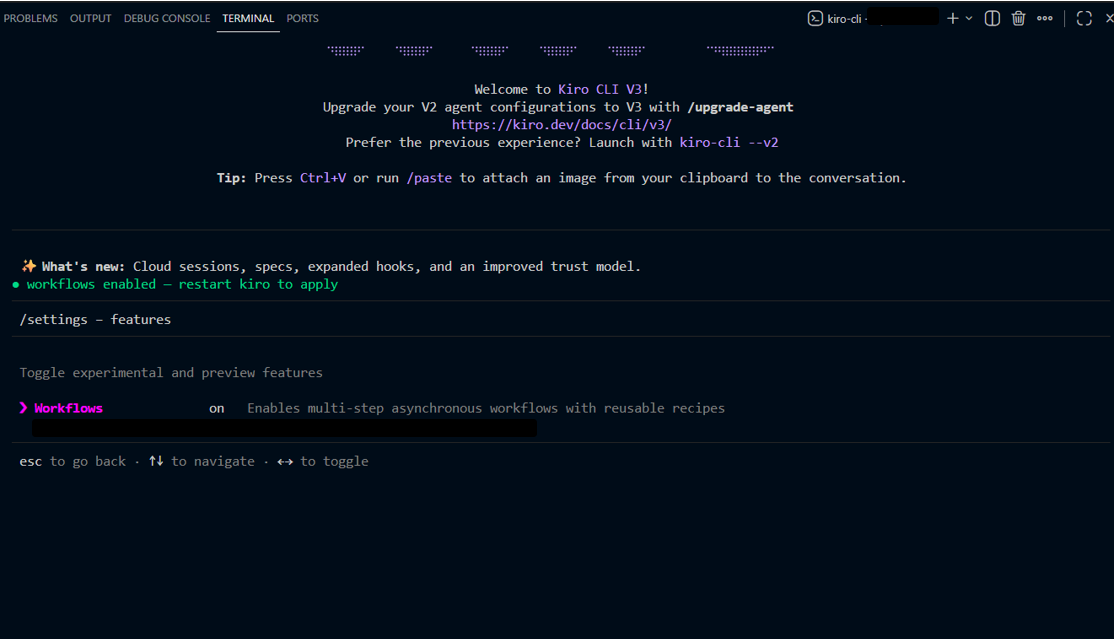Click the pink chevron beside Workflows

pos(23,408)
